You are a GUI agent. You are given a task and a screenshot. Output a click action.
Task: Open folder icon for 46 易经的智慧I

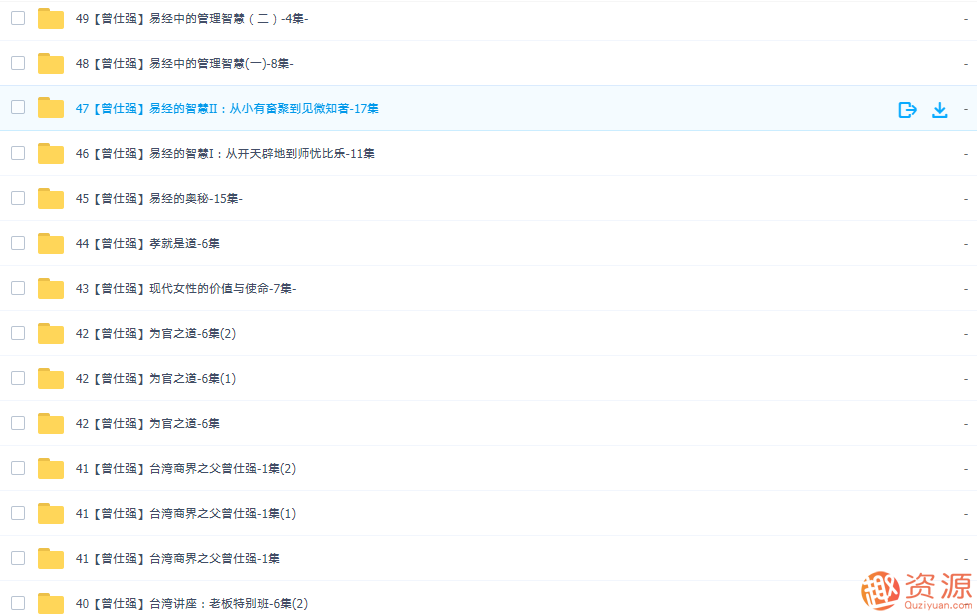tap(50, 153)
